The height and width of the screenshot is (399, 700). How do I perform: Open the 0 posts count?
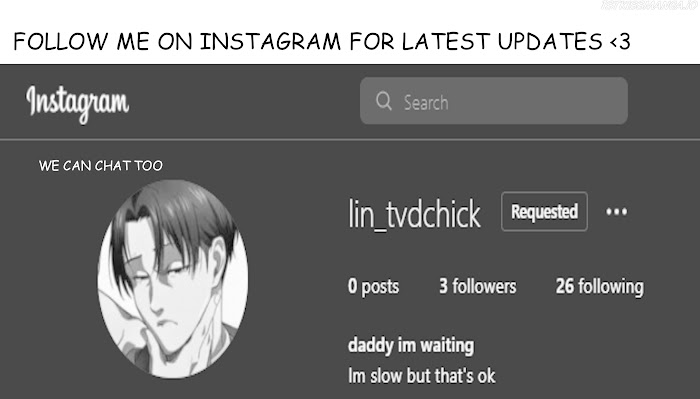tap(373, 286)
